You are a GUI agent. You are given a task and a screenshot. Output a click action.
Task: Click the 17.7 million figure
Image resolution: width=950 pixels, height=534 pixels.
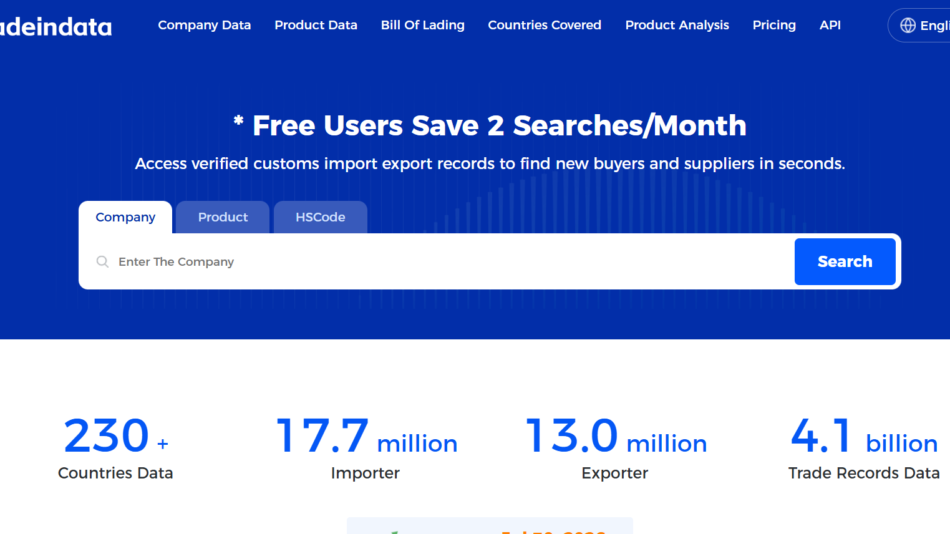366,435
